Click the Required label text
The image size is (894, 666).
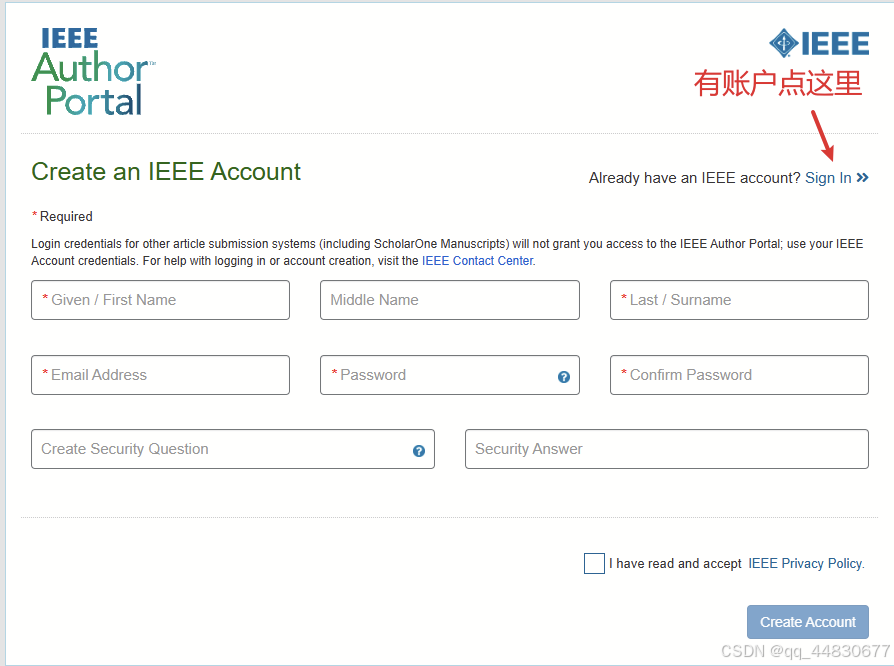tap(66, 217)
